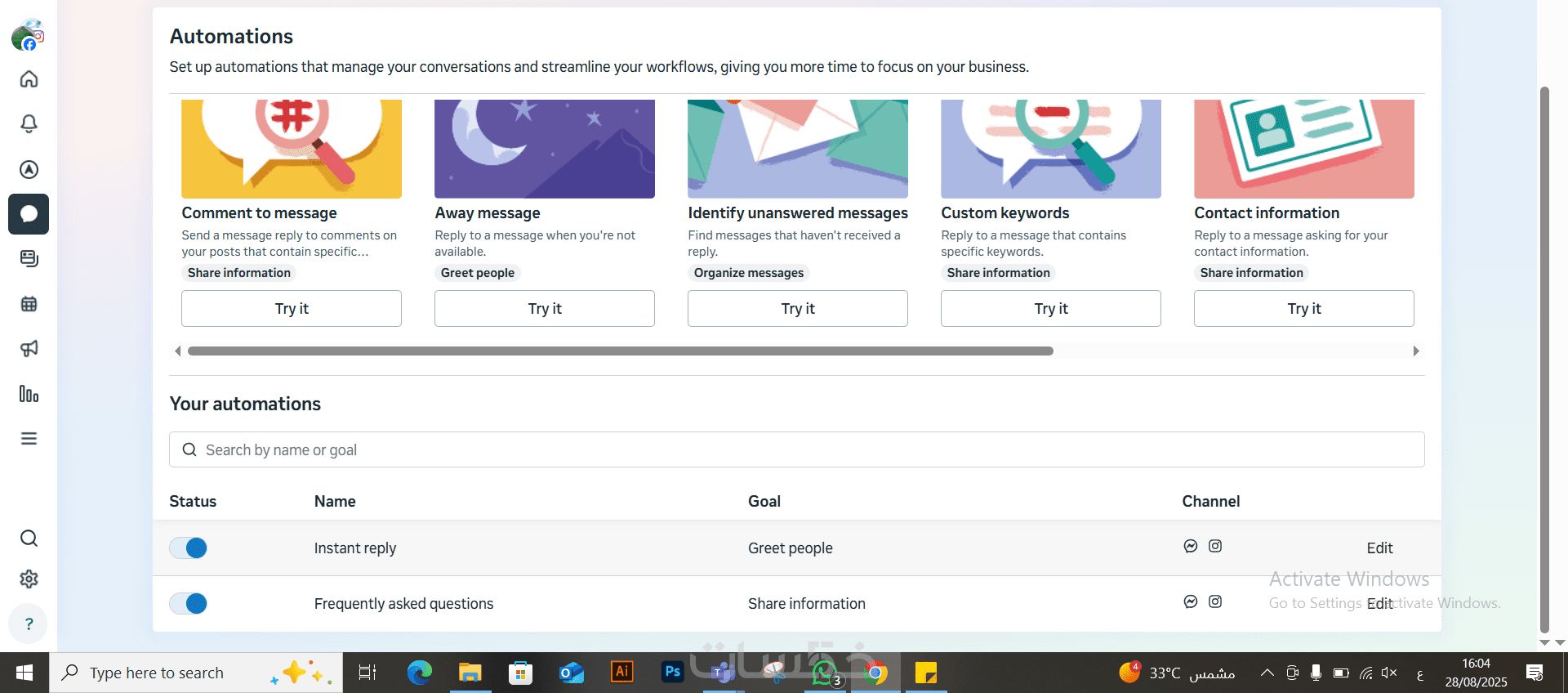Screen dimensions: 1568x693
Task: Open the Identify unanswered messages envelope illustration
Action: tap(798, 149)
